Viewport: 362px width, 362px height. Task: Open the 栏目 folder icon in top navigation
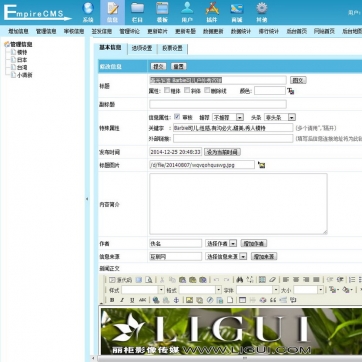(137, 12)
